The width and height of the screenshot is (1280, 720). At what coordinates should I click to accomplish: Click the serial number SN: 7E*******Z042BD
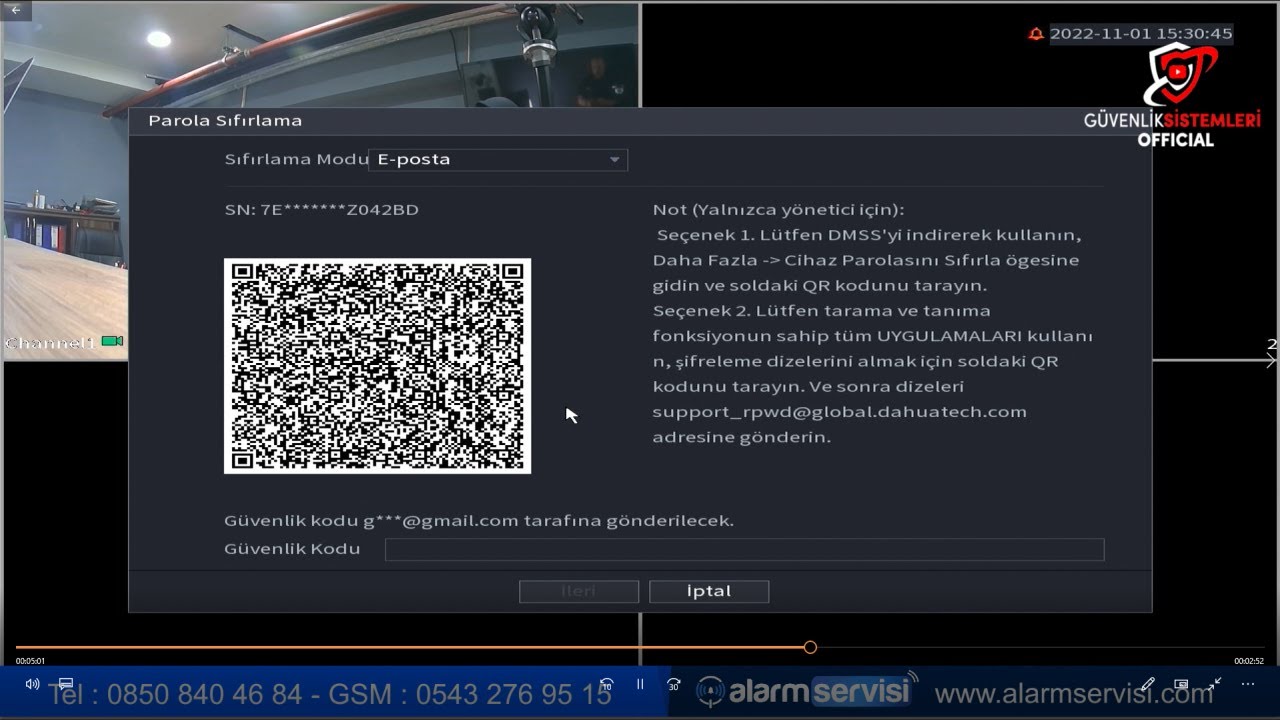[x=322, y=210]
